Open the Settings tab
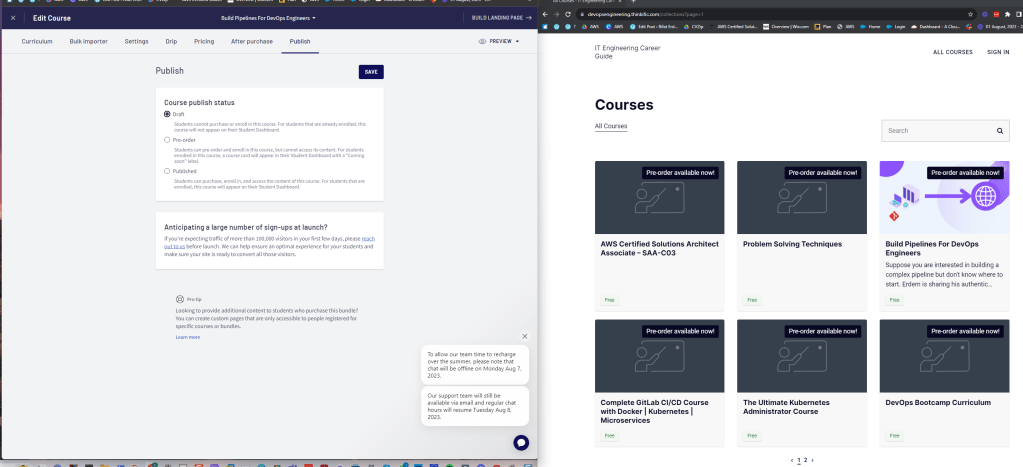Viewport: 1023px width, 467px height. (x=136, y=41)
